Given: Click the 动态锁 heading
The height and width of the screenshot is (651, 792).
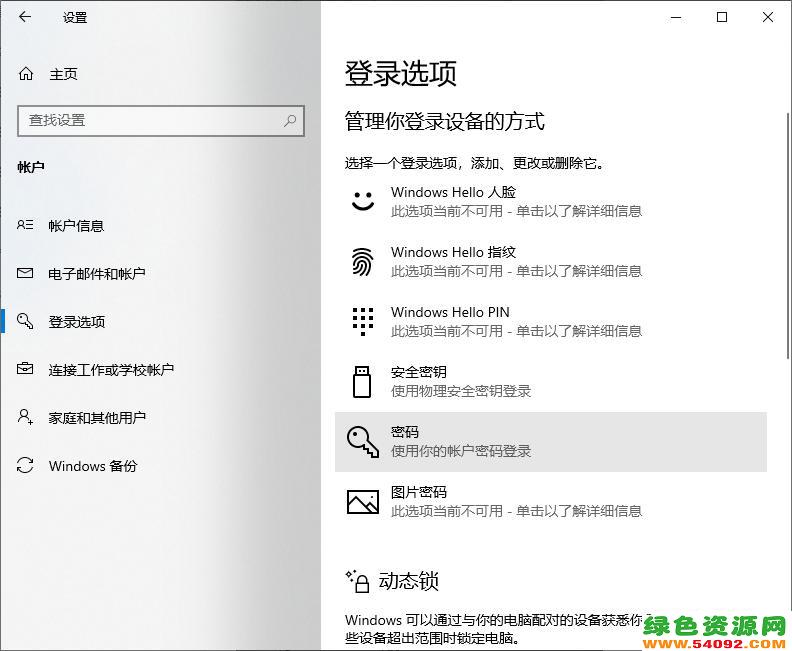Looking at the screenshot, I should click(409, 581).
